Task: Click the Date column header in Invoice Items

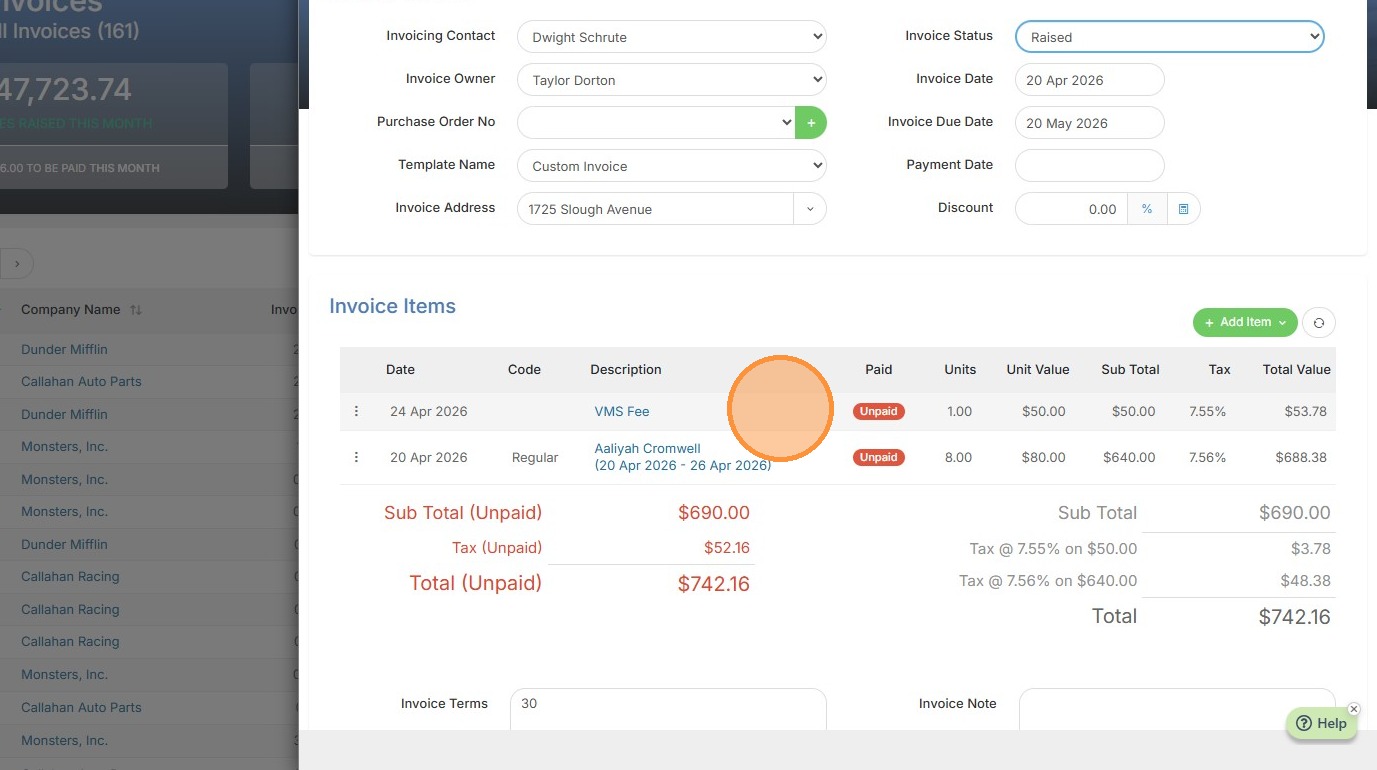Action: coord(400,369)
